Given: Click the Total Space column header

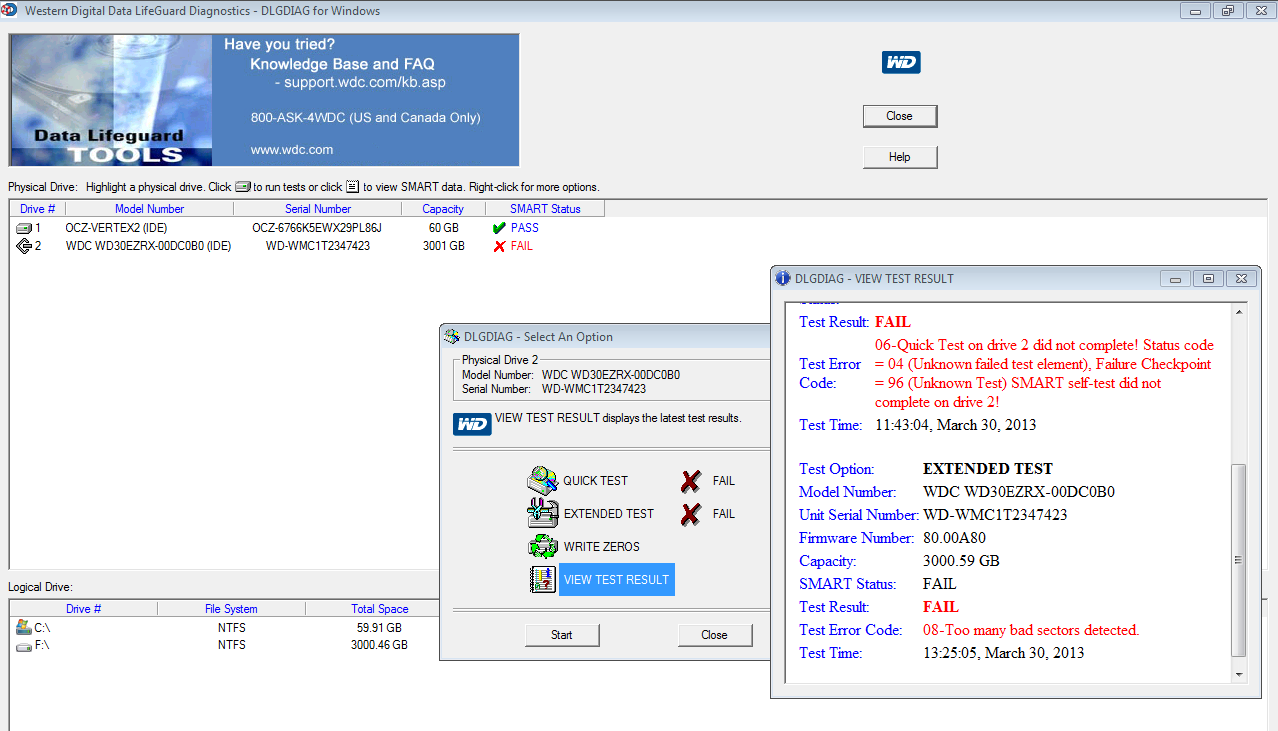Looking at the screenshot, I should click(380, 609).
